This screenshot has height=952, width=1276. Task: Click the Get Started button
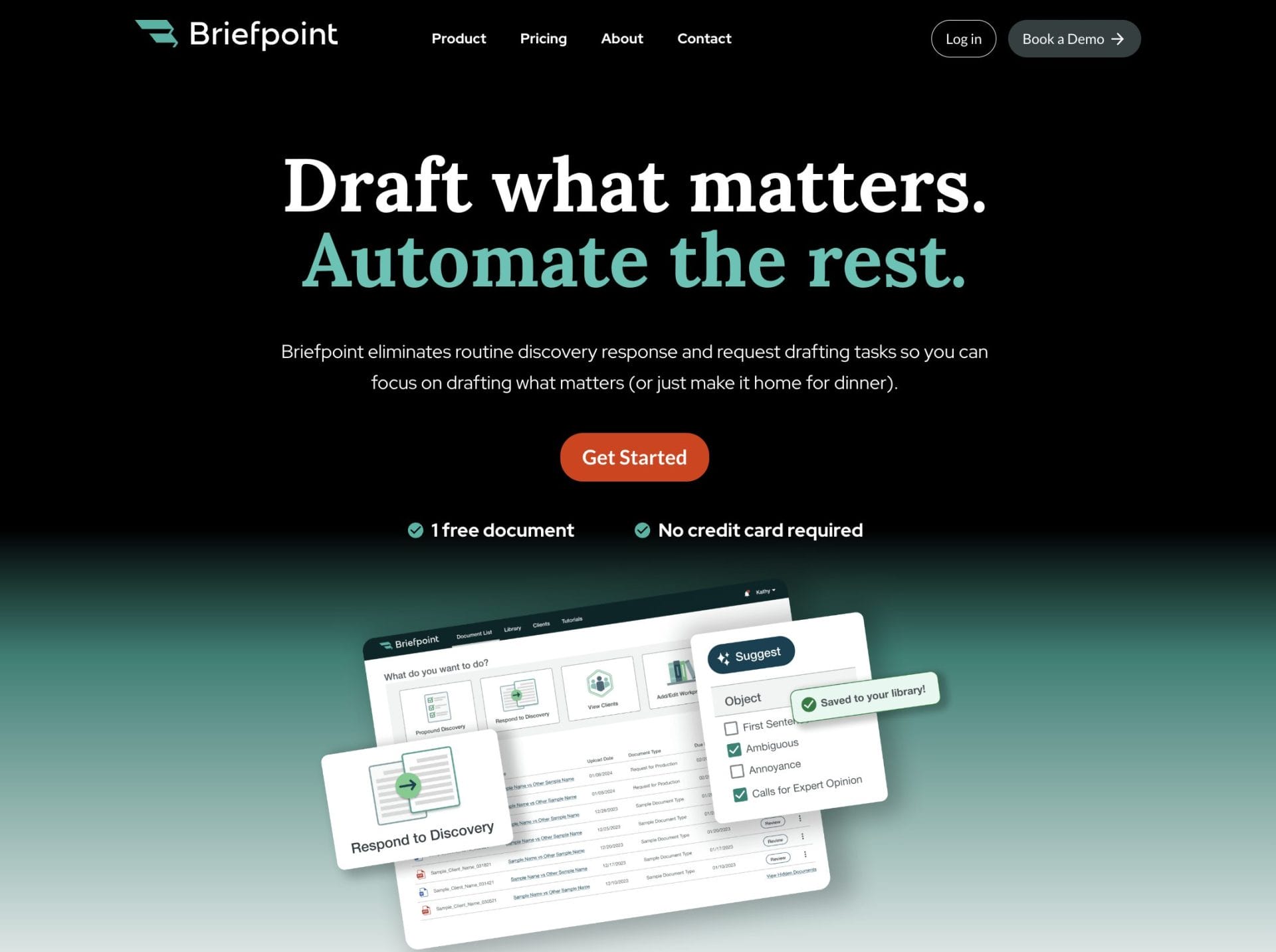634,457
